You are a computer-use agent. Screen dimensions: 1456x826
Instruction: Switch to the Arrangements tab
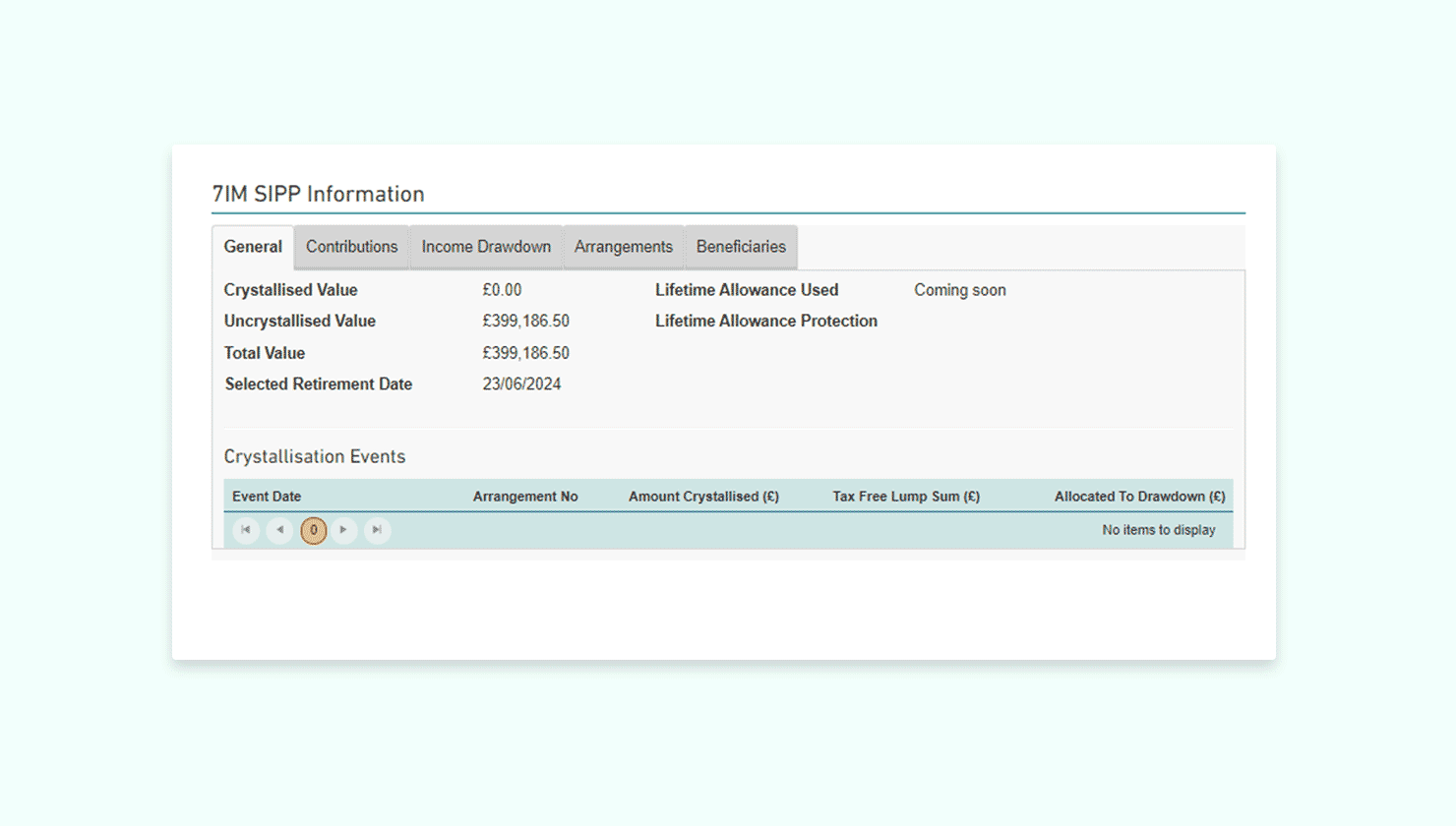624,247
